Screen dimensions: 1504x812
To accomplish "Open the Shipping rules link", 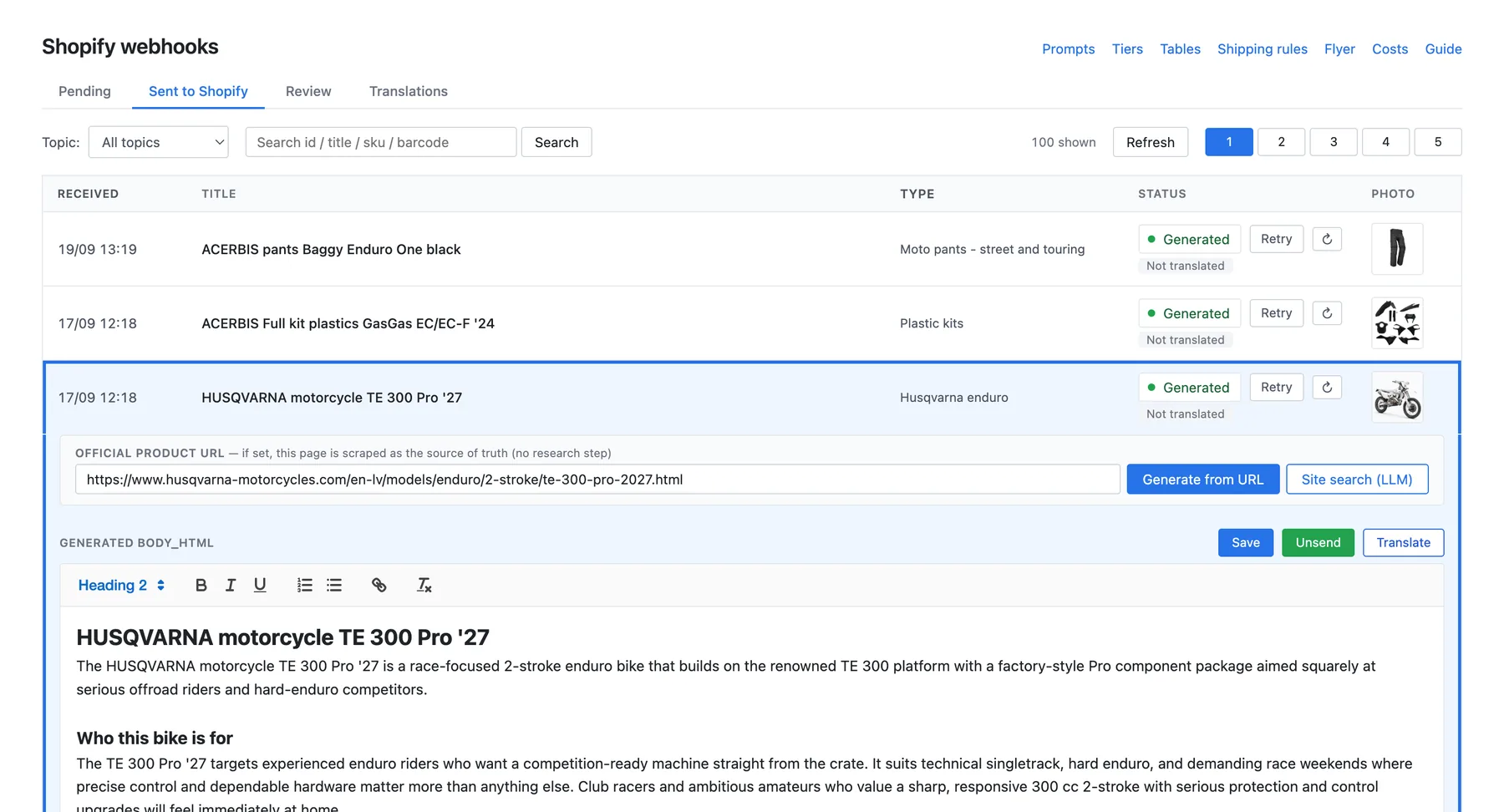I will point(1262,49).
